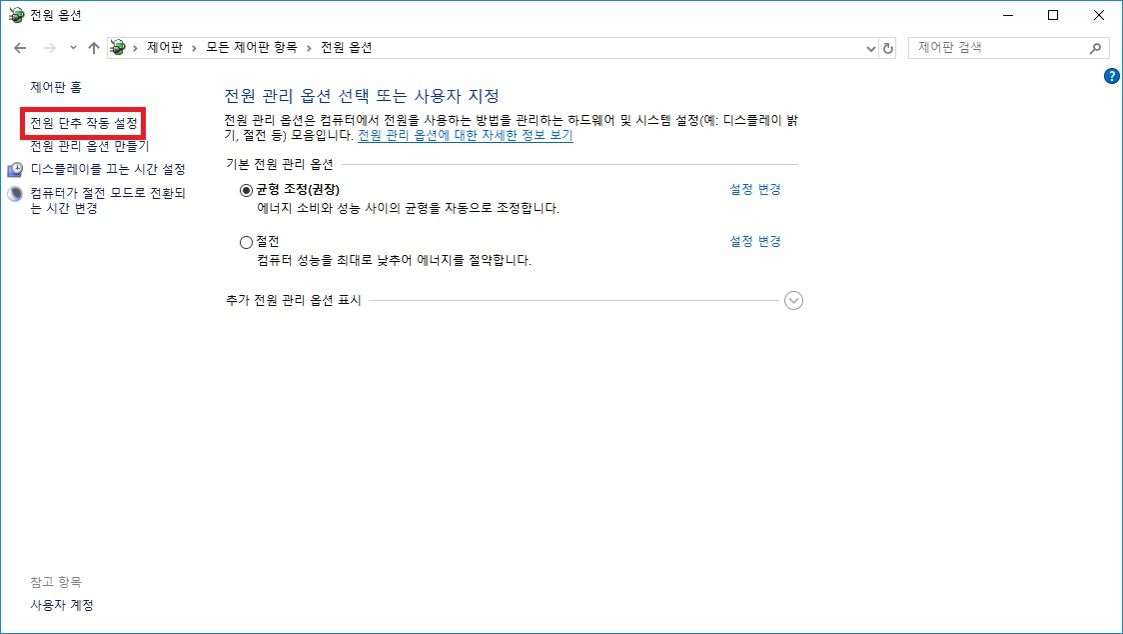Viewport: 1123px width, 634px height.
Task: Click the display-off timer icon in sidebar
Action: [x=15, y=170]
